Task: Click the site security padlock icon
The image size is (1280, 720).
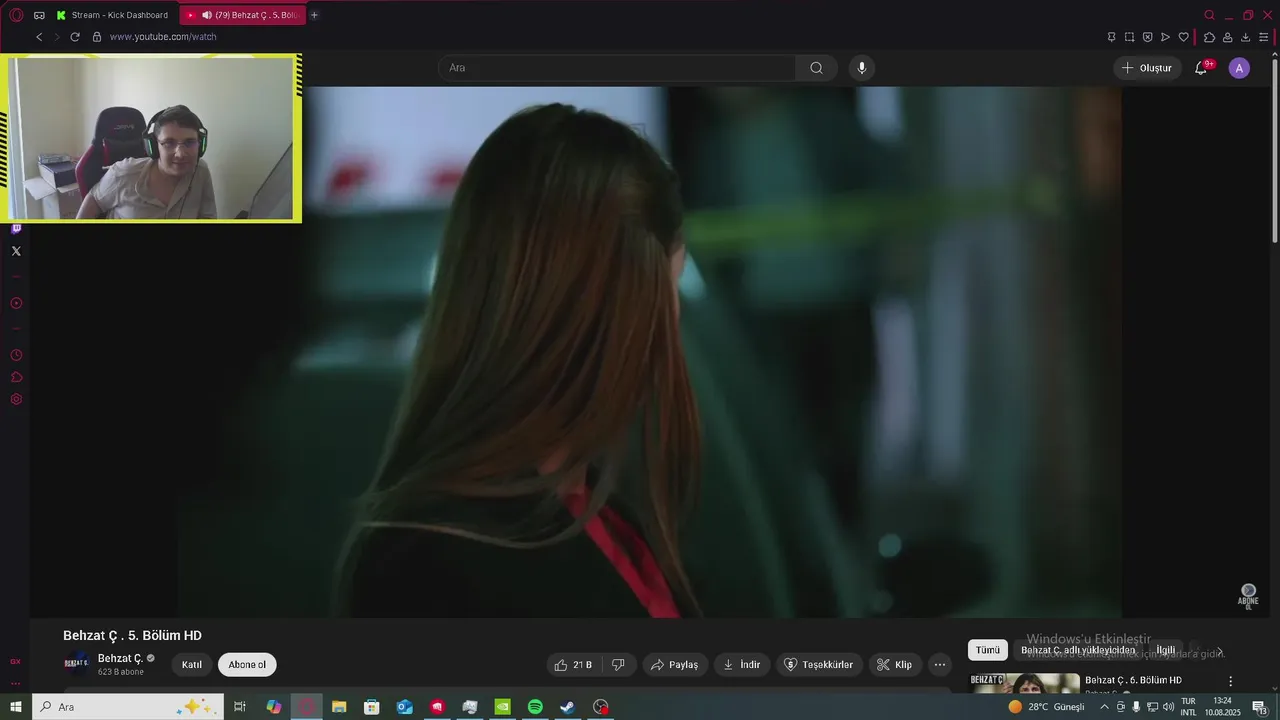Action: pyautogui.click(x=97, y=37)
